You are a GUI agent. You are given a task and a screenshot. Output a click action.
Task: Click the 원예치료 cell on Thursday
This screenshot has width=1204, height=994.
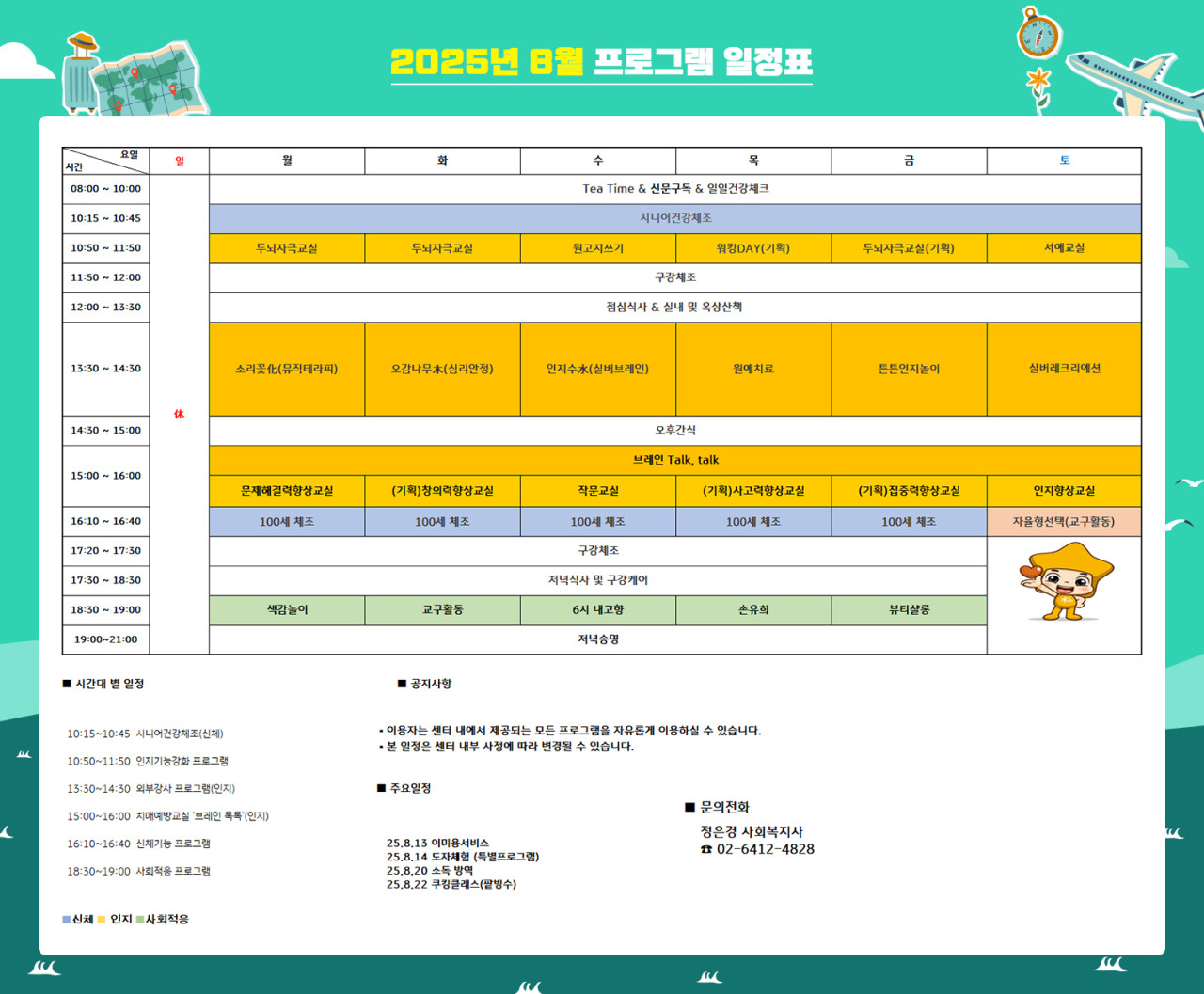(x=753, y=369)
